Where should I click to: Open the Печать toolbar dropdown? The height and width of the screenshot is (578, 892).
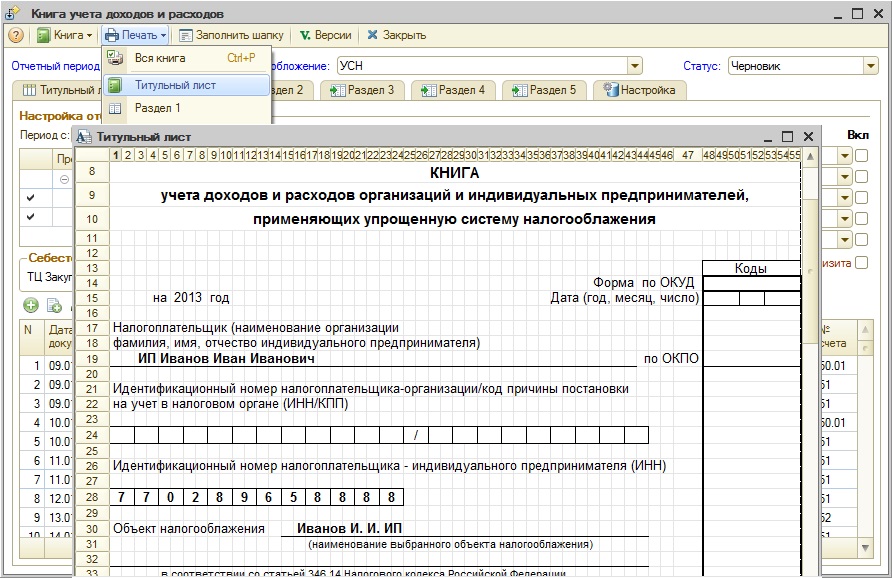135,35
